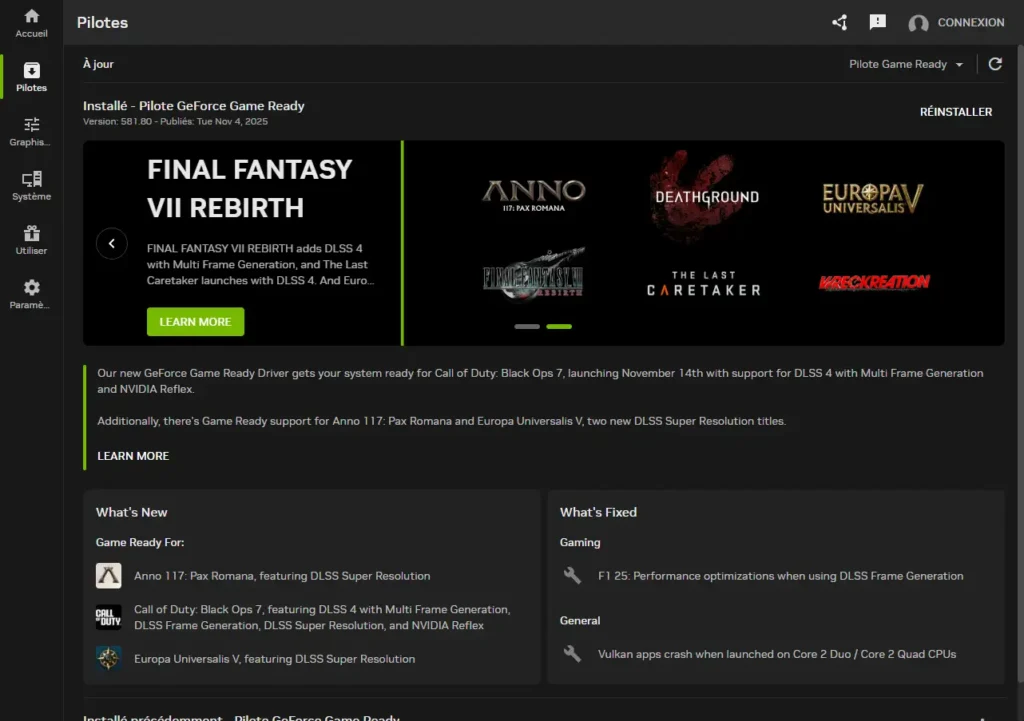The width and height of the screenshot is (1024, 721).
Task: Open Accueil home in sidebar
Action: click(32, 23)
